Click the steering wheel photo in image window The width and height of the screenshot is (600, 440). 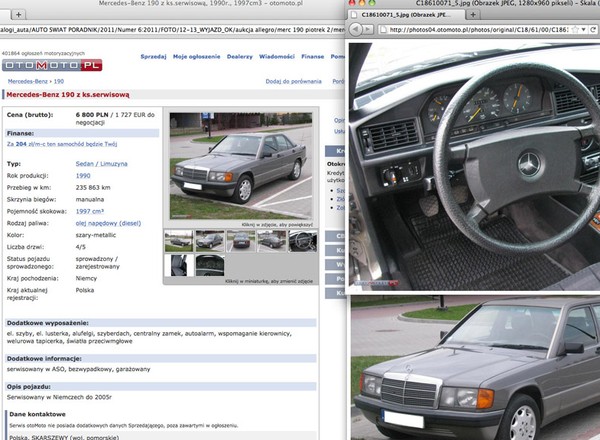(x=474, y=166)
